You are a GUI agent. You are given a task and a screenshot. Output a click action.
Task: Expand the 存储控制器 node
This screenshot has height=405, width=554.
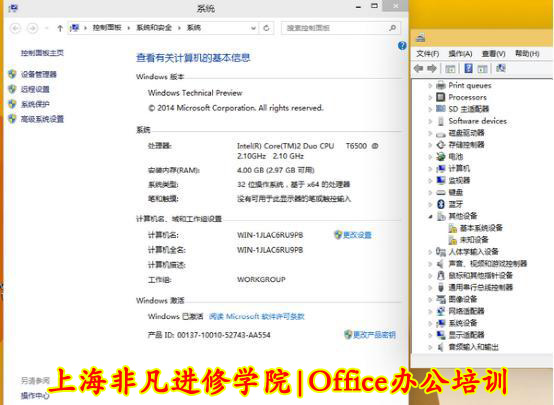tap(430, 145)
